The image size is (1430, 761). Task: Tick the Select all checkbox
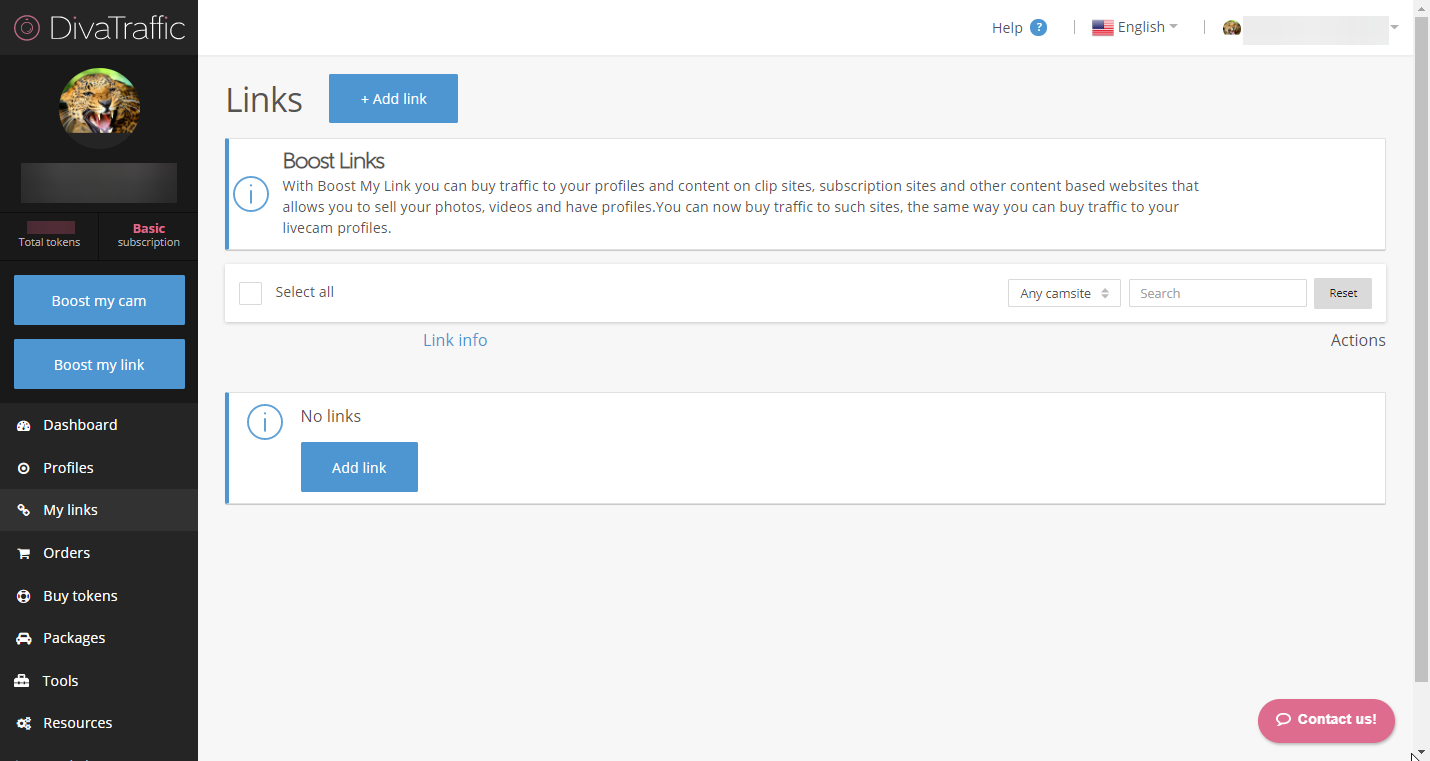pos(251,293)
